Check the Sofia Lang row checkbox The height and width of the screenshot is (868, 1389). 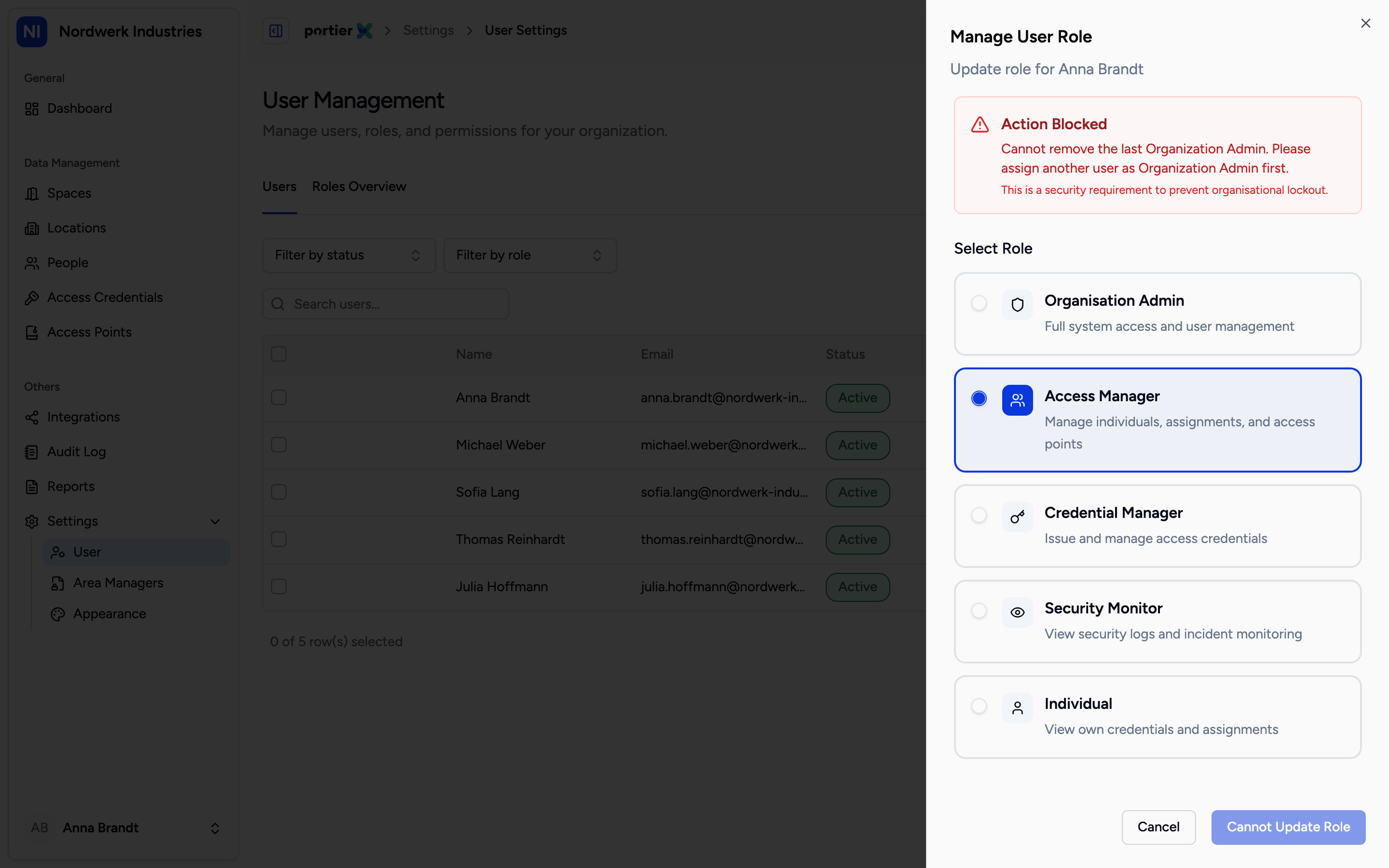point(279,492)
